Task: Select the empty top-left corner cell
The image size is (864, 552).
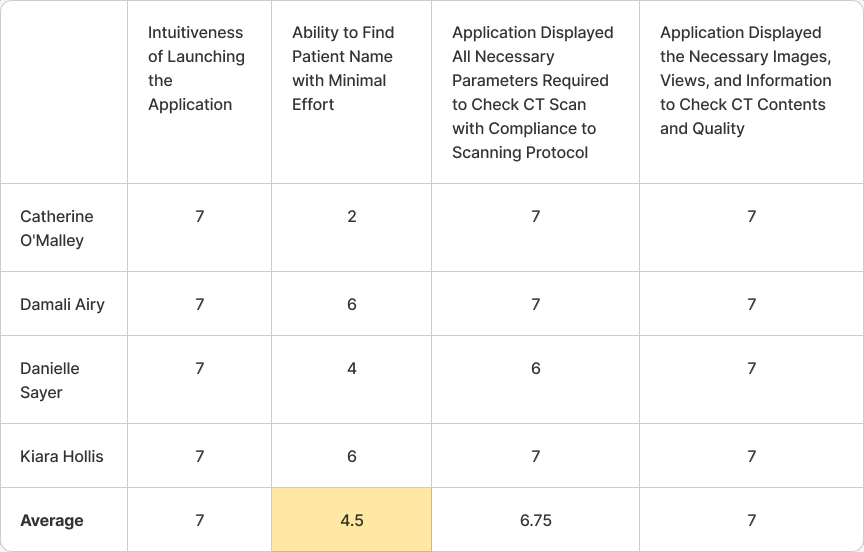Action: pyautogui.click(x=64, y=92)
